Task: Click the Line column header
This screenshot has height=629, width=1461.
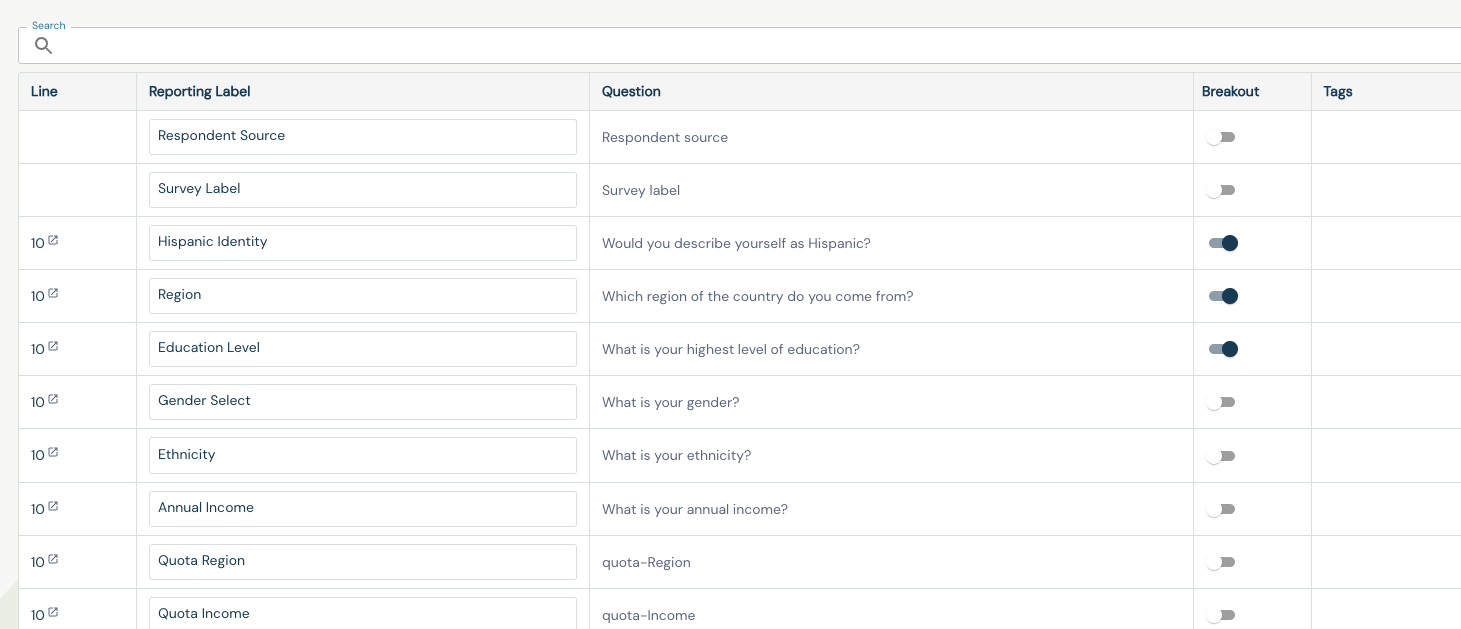Action: click(44, 91)
